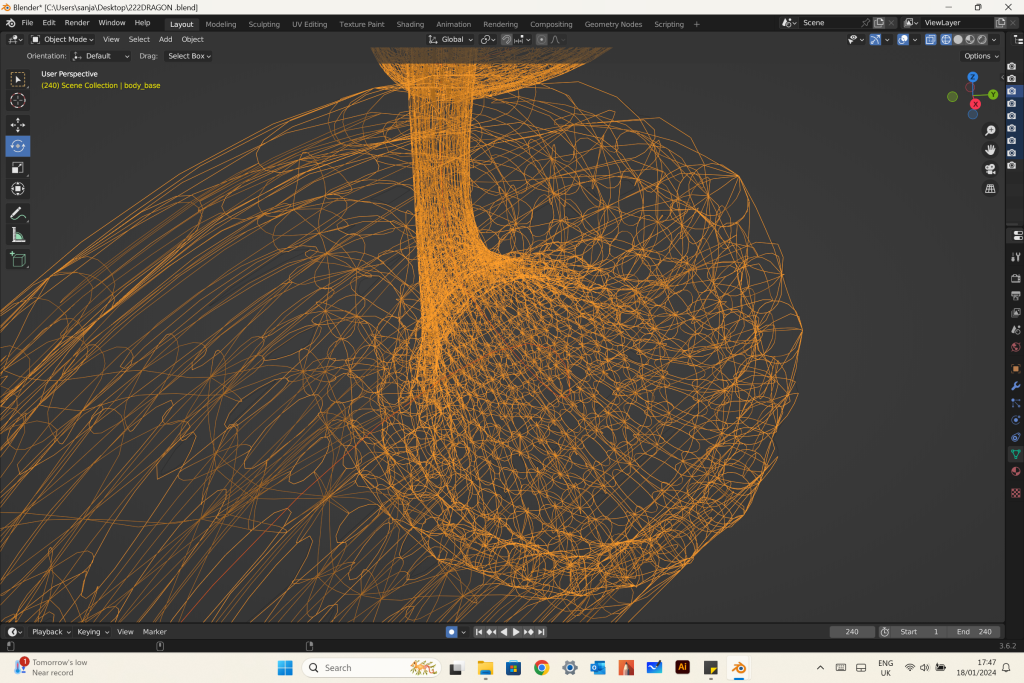Open the Particles properties tab
Image resolution: width=1024 pixels, height=683 pixels.
point(1016,403)
